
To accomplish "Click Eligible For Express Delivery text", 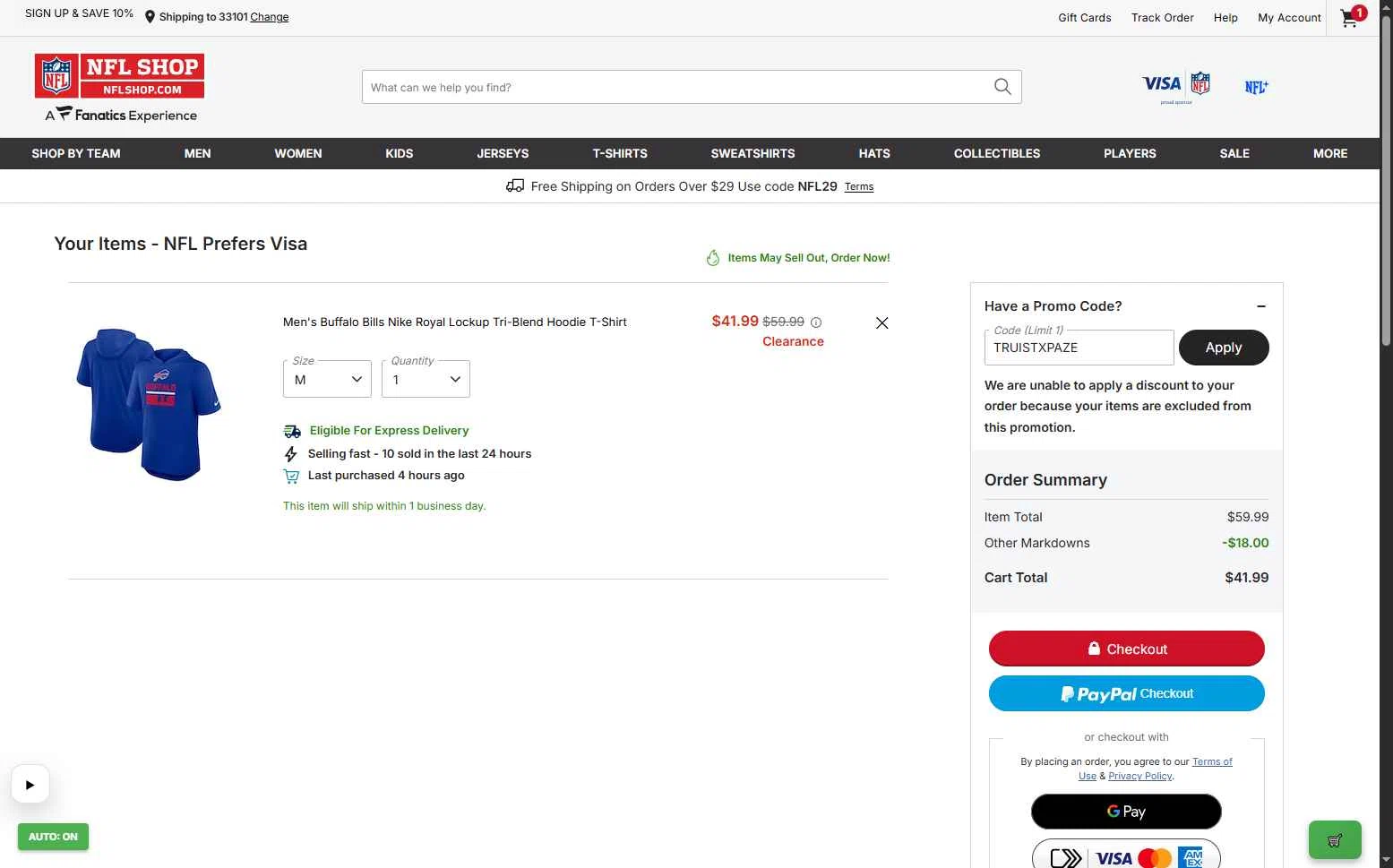I will click(389, 431).
